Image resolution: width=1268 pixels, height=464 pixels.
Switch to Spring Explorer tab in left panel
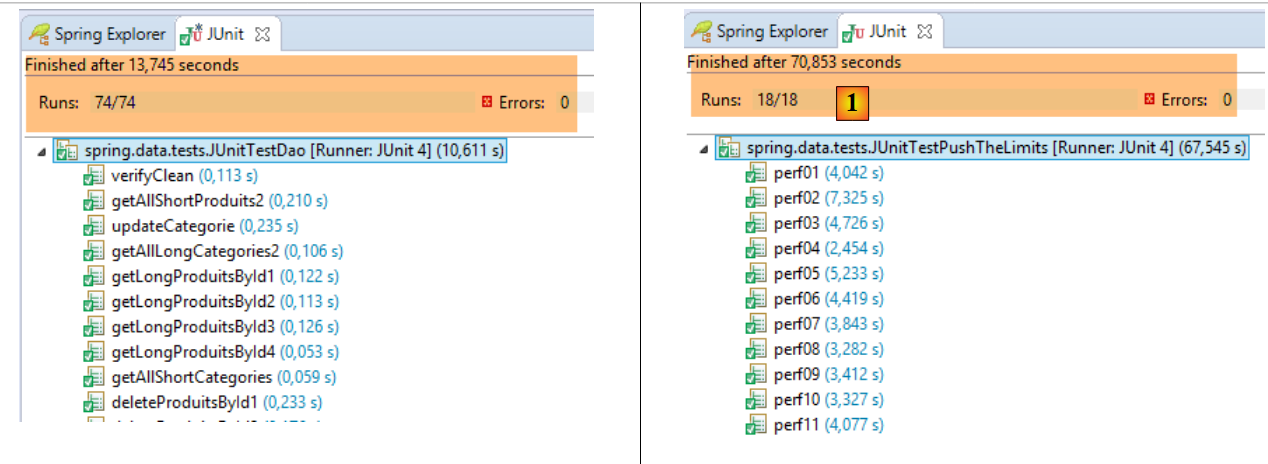97,34
